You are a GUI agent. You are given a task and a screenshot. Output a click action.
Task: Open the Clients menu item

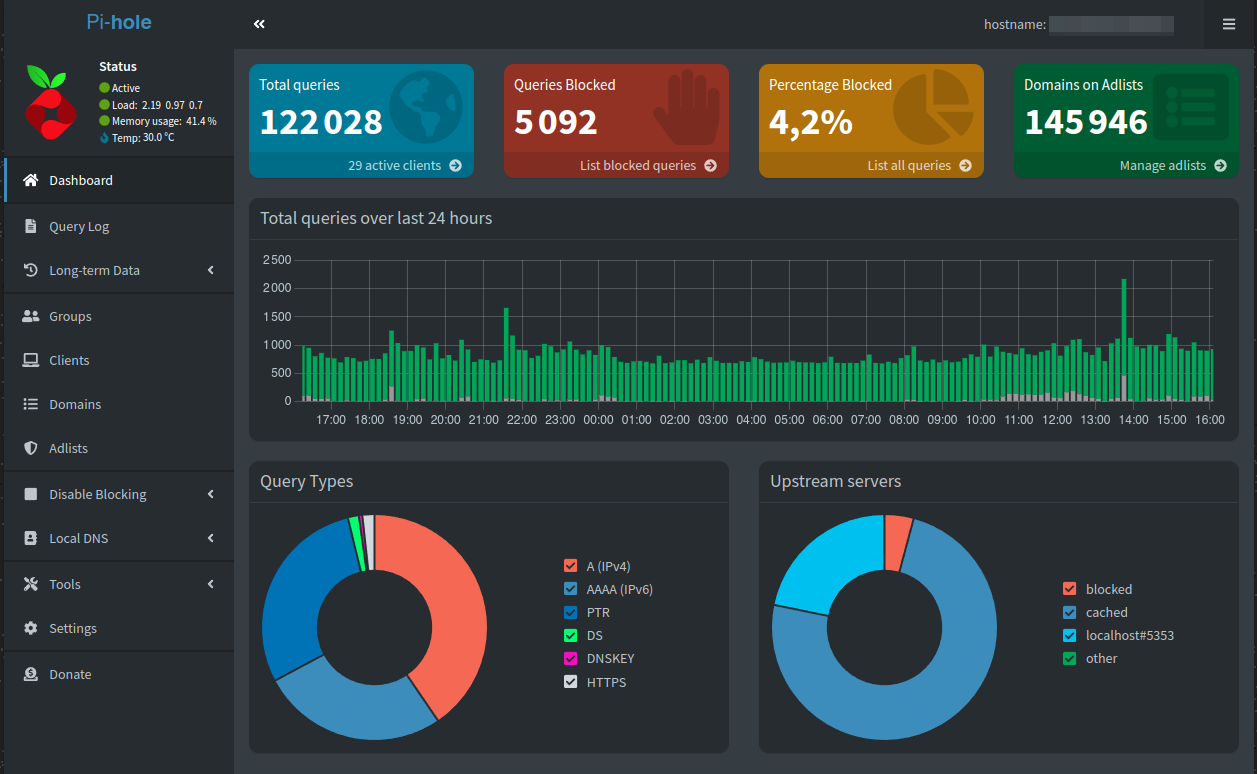[x=117, y=360]
